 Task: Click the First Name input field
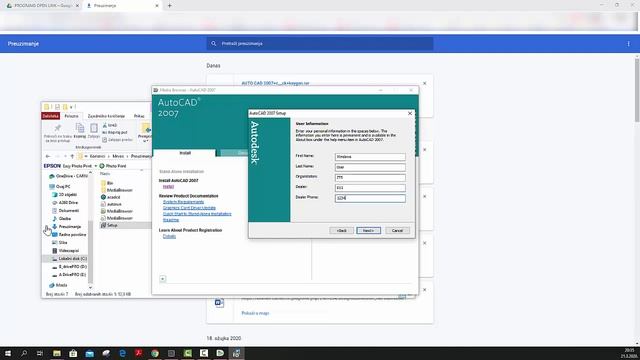click(x=370, y=157)
